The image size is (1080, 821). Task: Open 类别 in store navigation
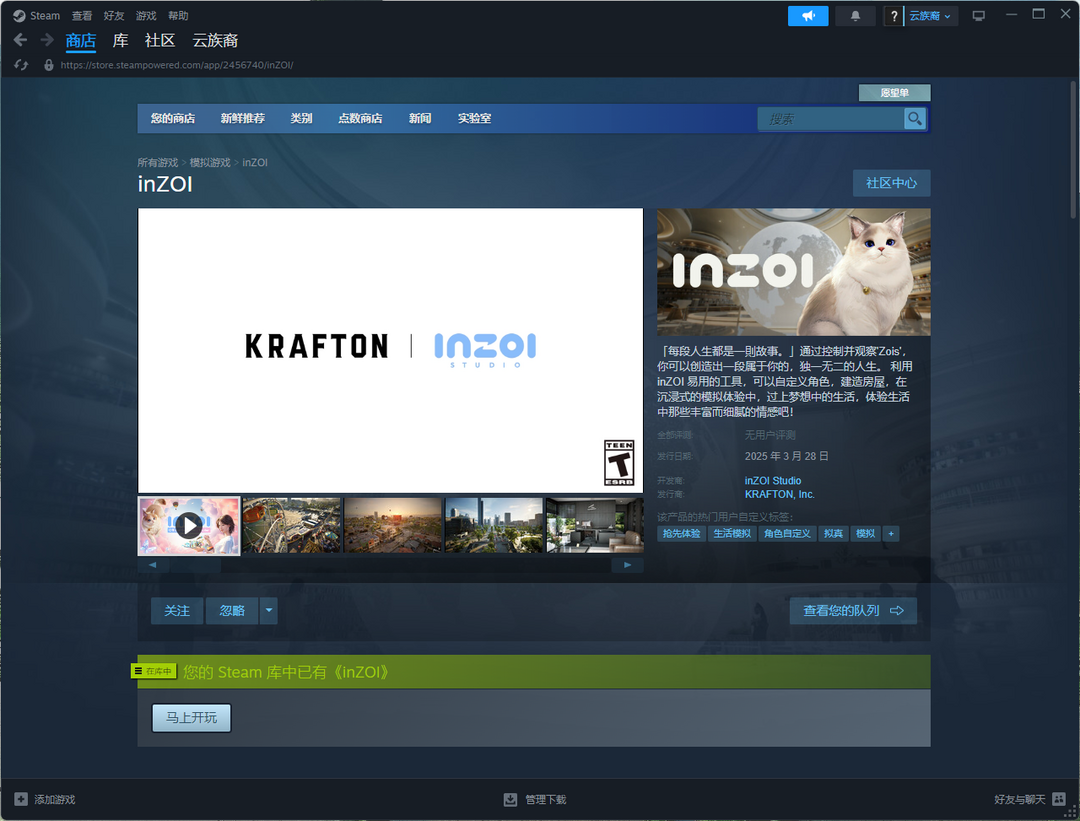click(x=301, y=118)
